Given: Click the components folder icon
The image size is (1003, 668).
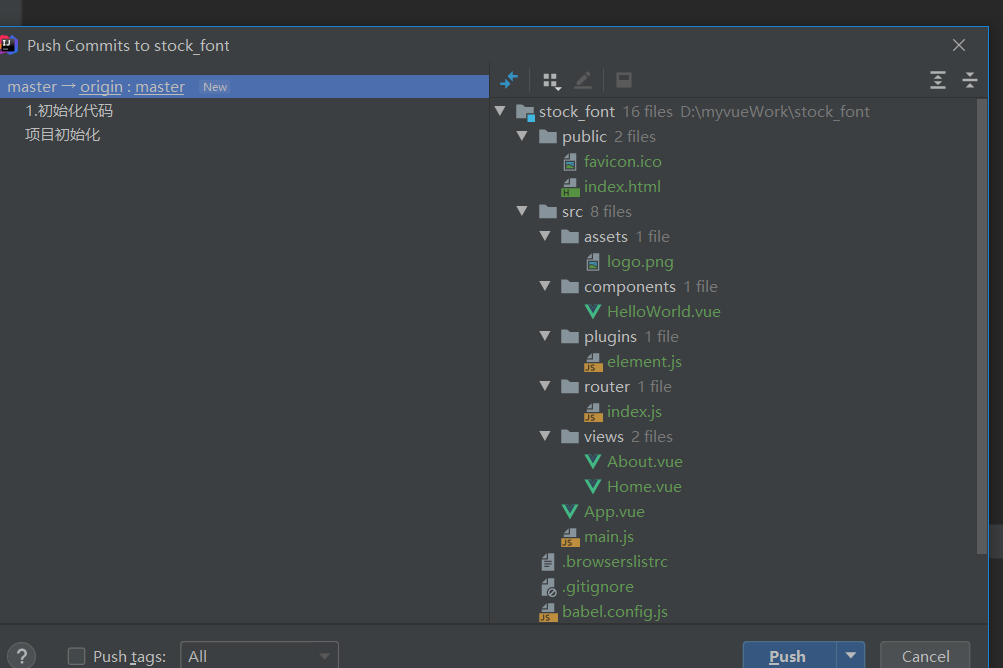Looking at the screenshot, I should pos(570,286).
